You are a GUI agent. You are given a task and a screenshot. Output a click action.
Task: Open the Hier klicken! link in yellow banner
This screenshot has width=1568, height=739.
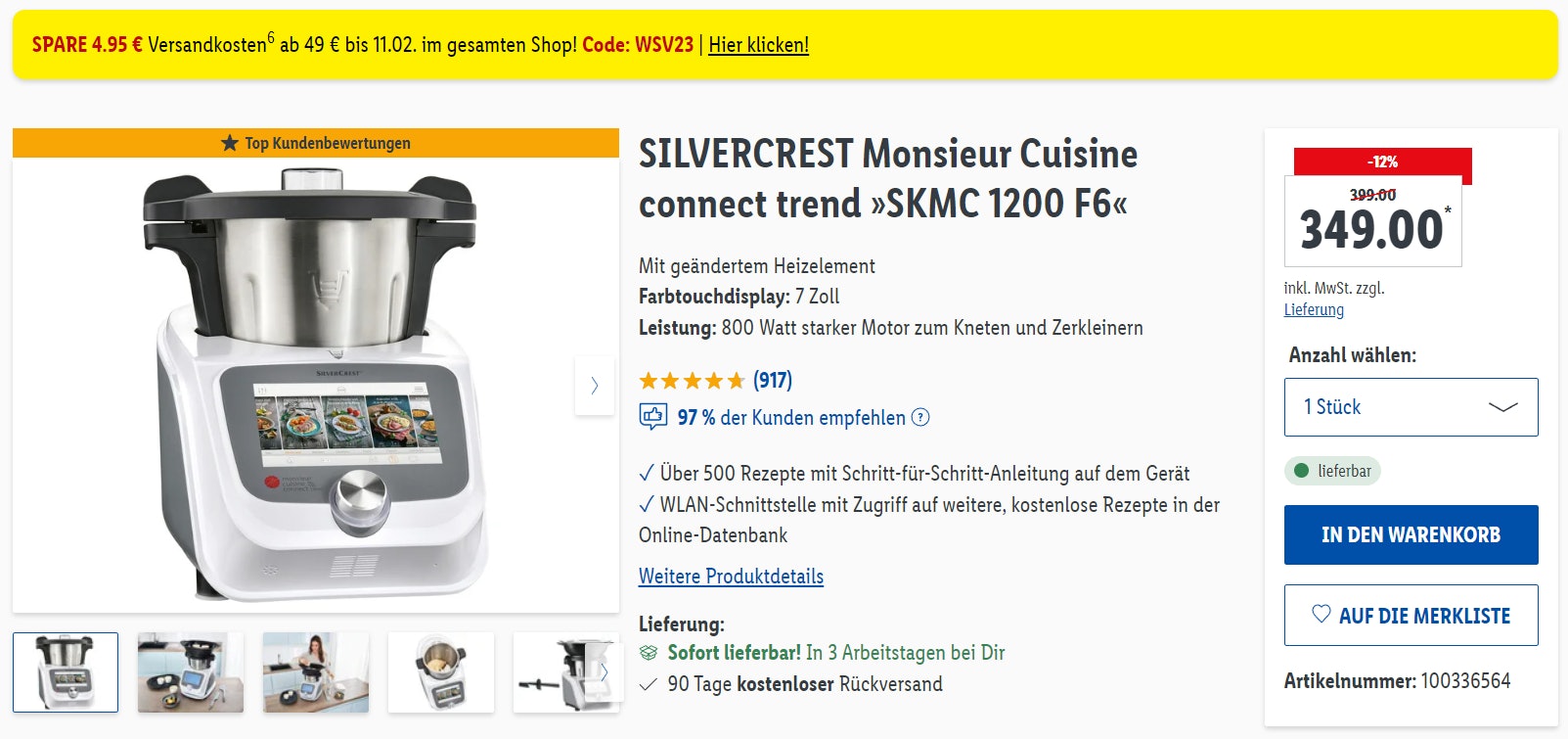pos(759,45)
